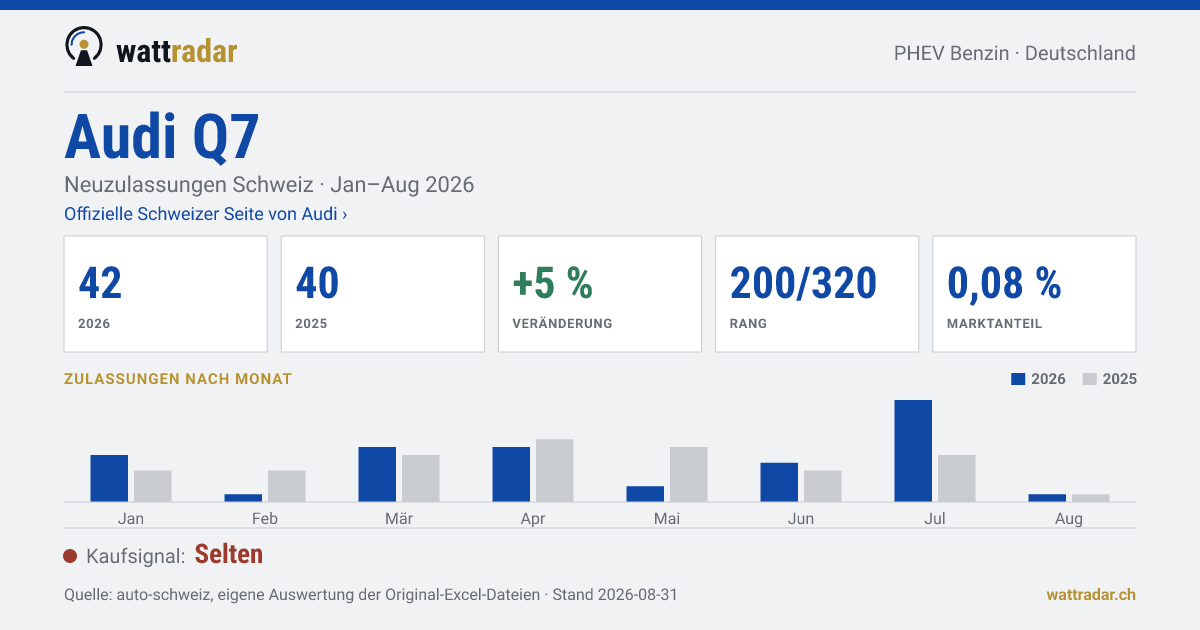Viewport: 1200px width, 630px height.
Task: Click the grey 2025 bar for Apr
Action: point(555,470)
